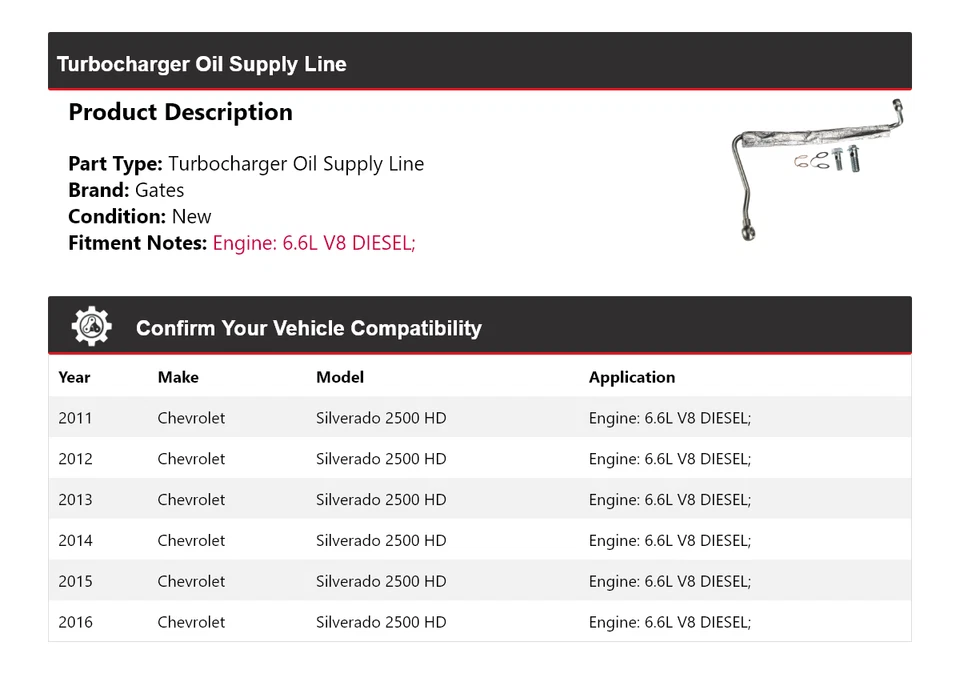The width and height of the screenshot is (960, 674).
Task: Click the 2013 row's Silverado 2500 HD model
Action: point(381,500)
